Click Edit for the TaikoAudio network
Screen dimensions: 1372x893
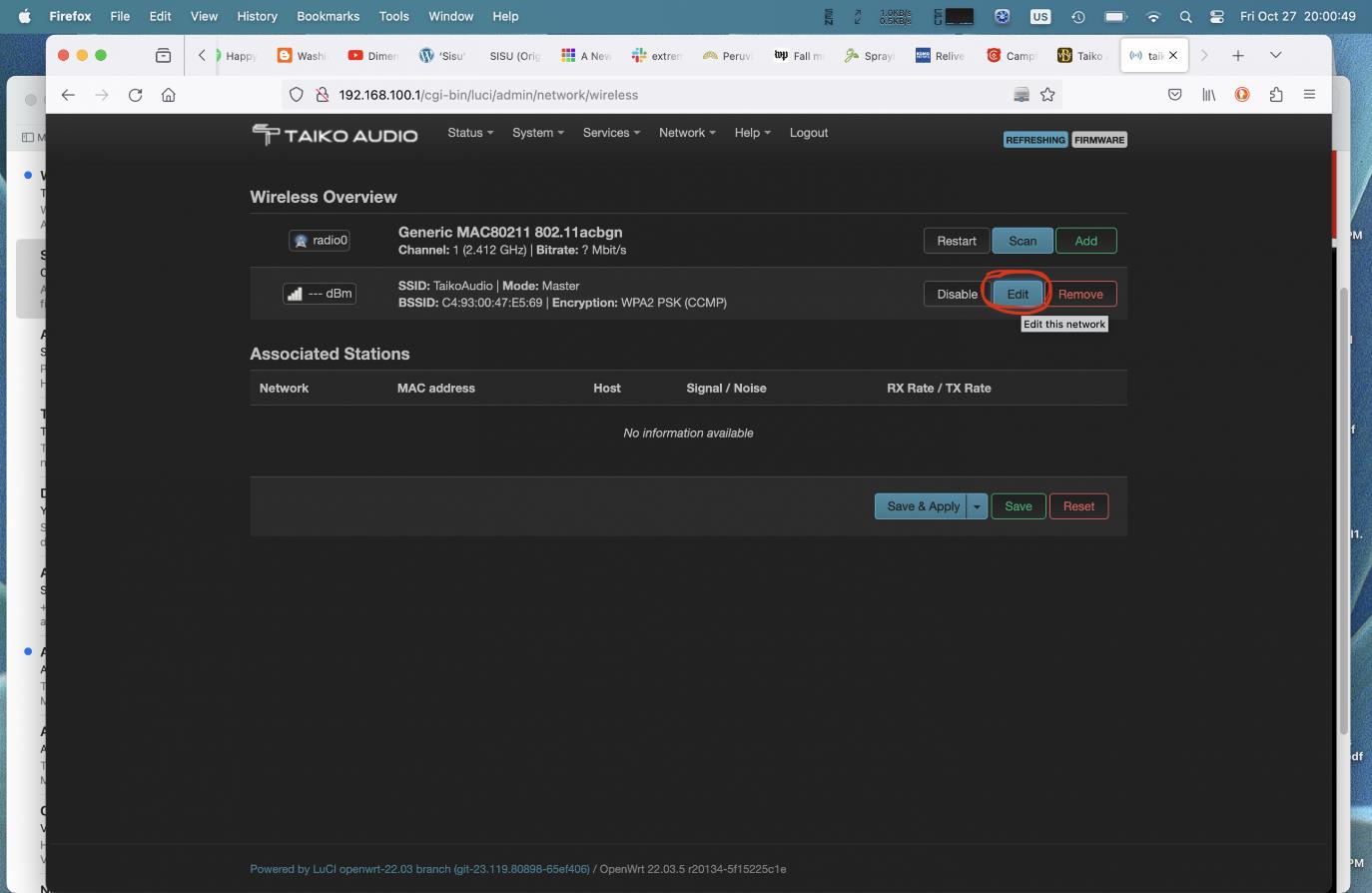pyautogui.click(x=1018, y=294)
